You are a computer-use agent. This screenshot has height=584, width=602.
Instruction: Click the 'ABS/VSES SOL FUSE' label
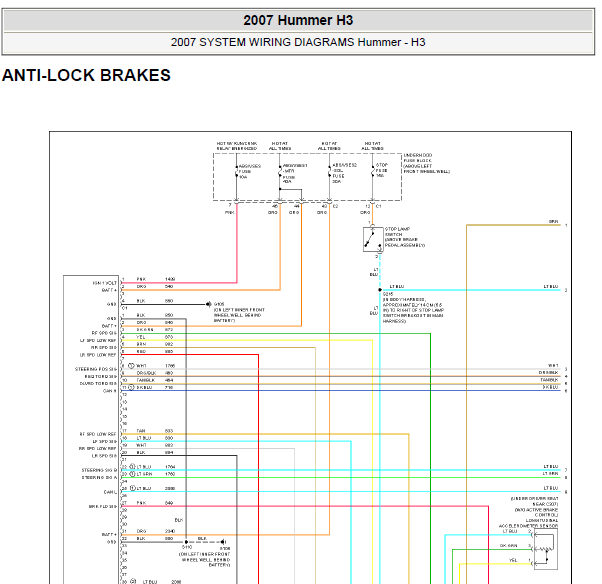point(344,173)
